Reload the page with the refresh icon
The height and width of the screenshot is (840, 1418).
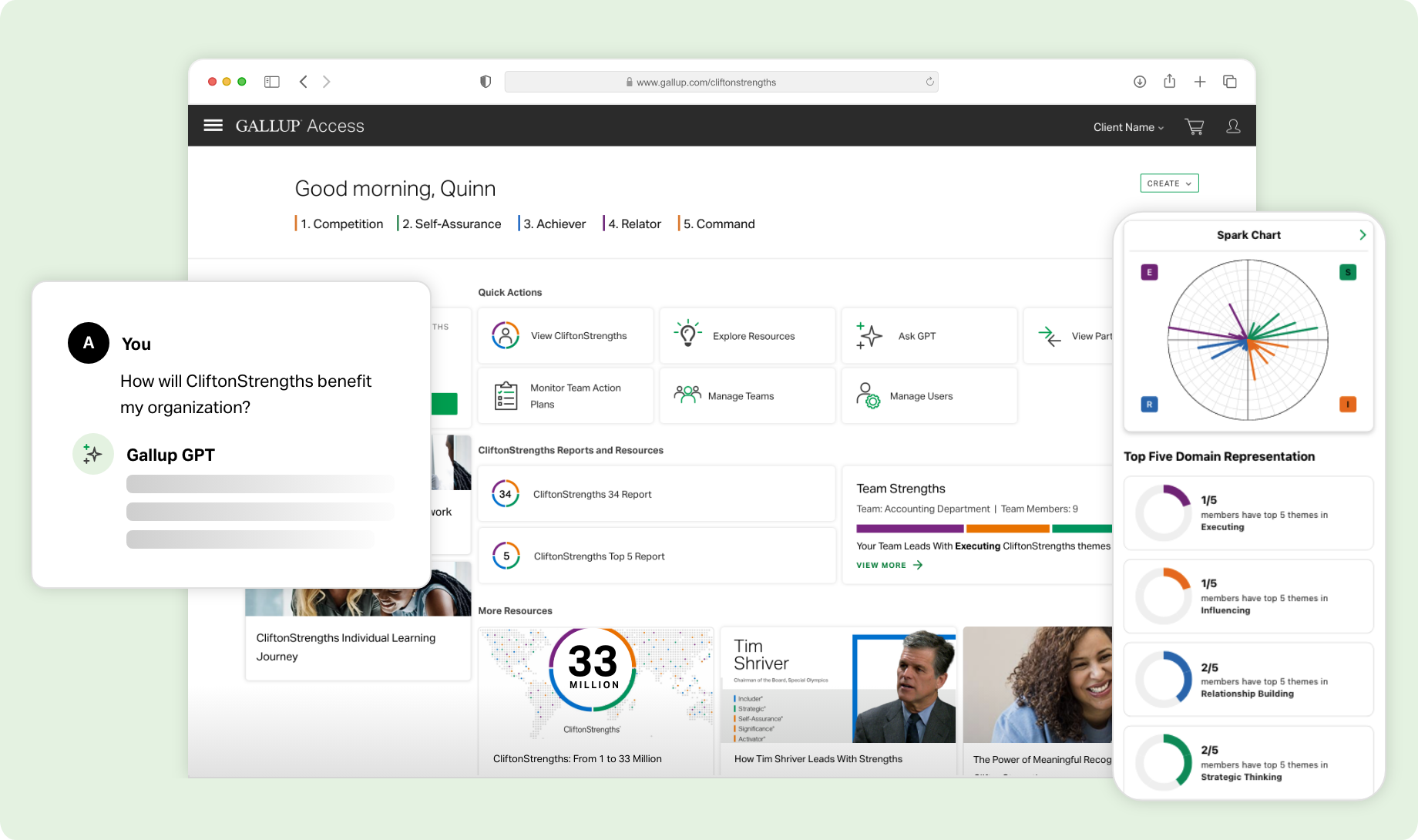tap(930, 82)
